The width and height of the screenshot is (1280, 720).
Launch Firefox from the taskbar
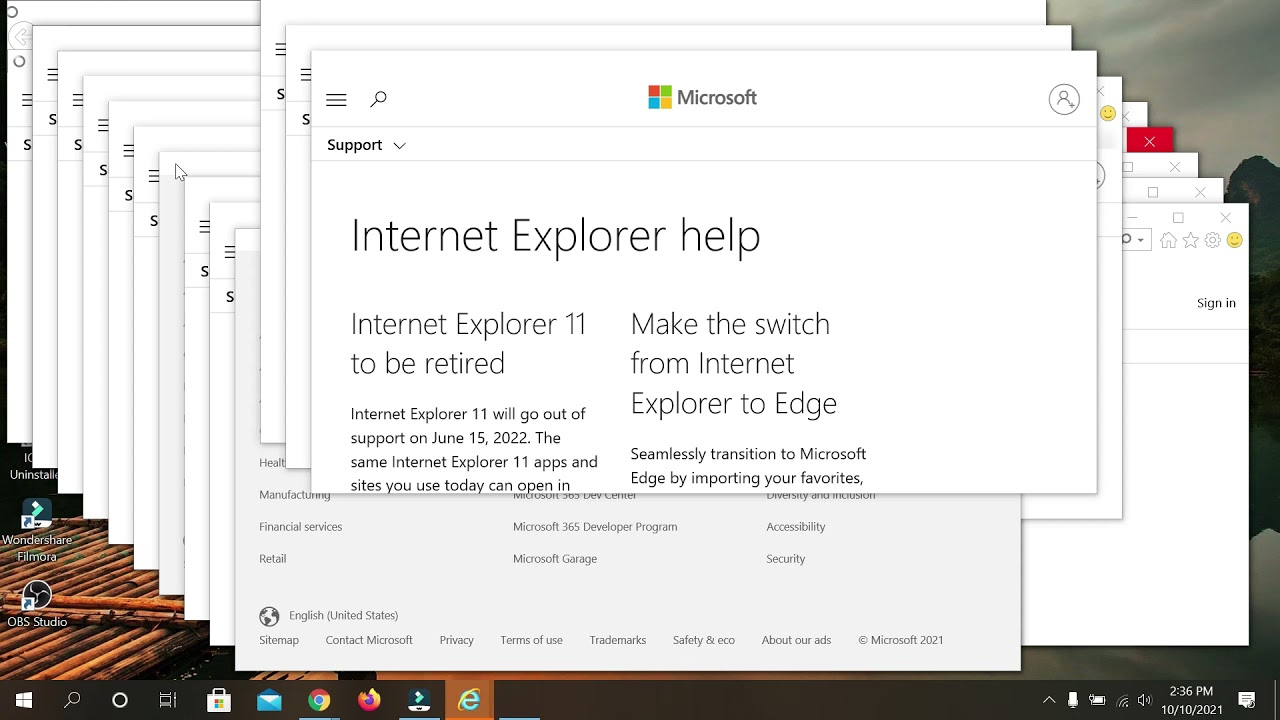[369, 700]
